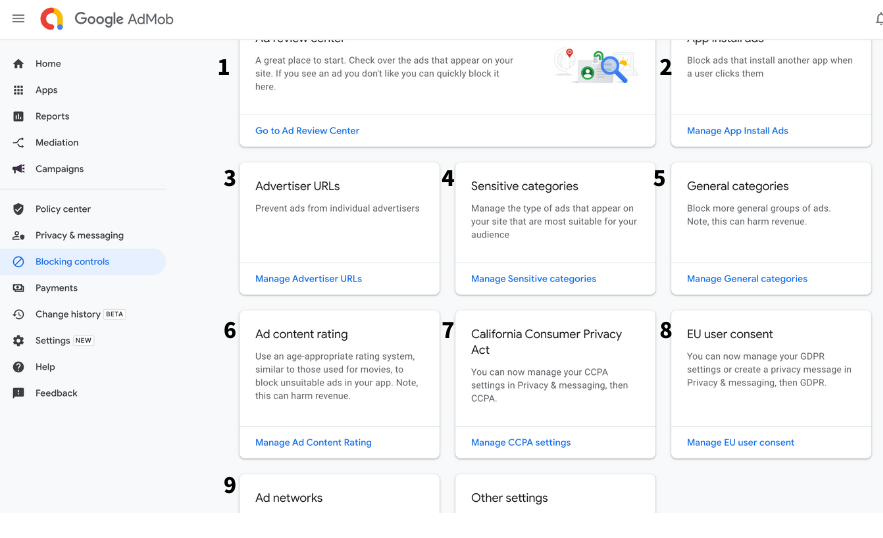Open the hamburger main menu icon
The width and height of the screenshot is (883, 538).
(18, 19)
